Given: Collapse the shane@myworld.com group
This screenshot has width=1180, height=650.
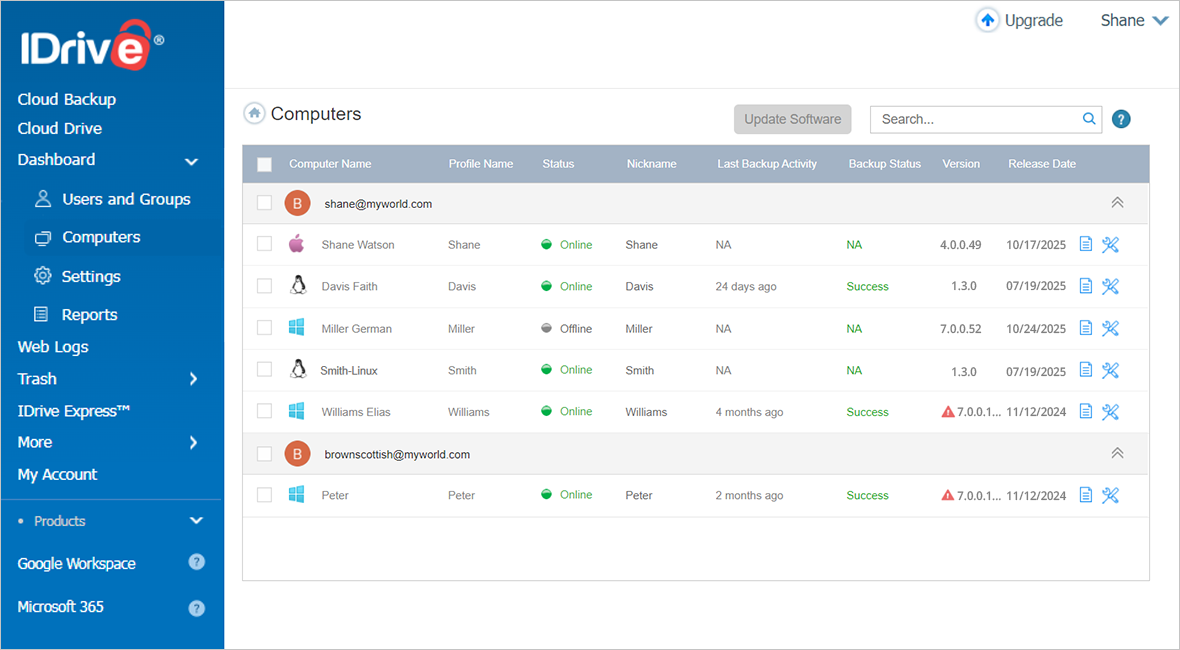Looking at the screenshot, I should coord(1117,203).
